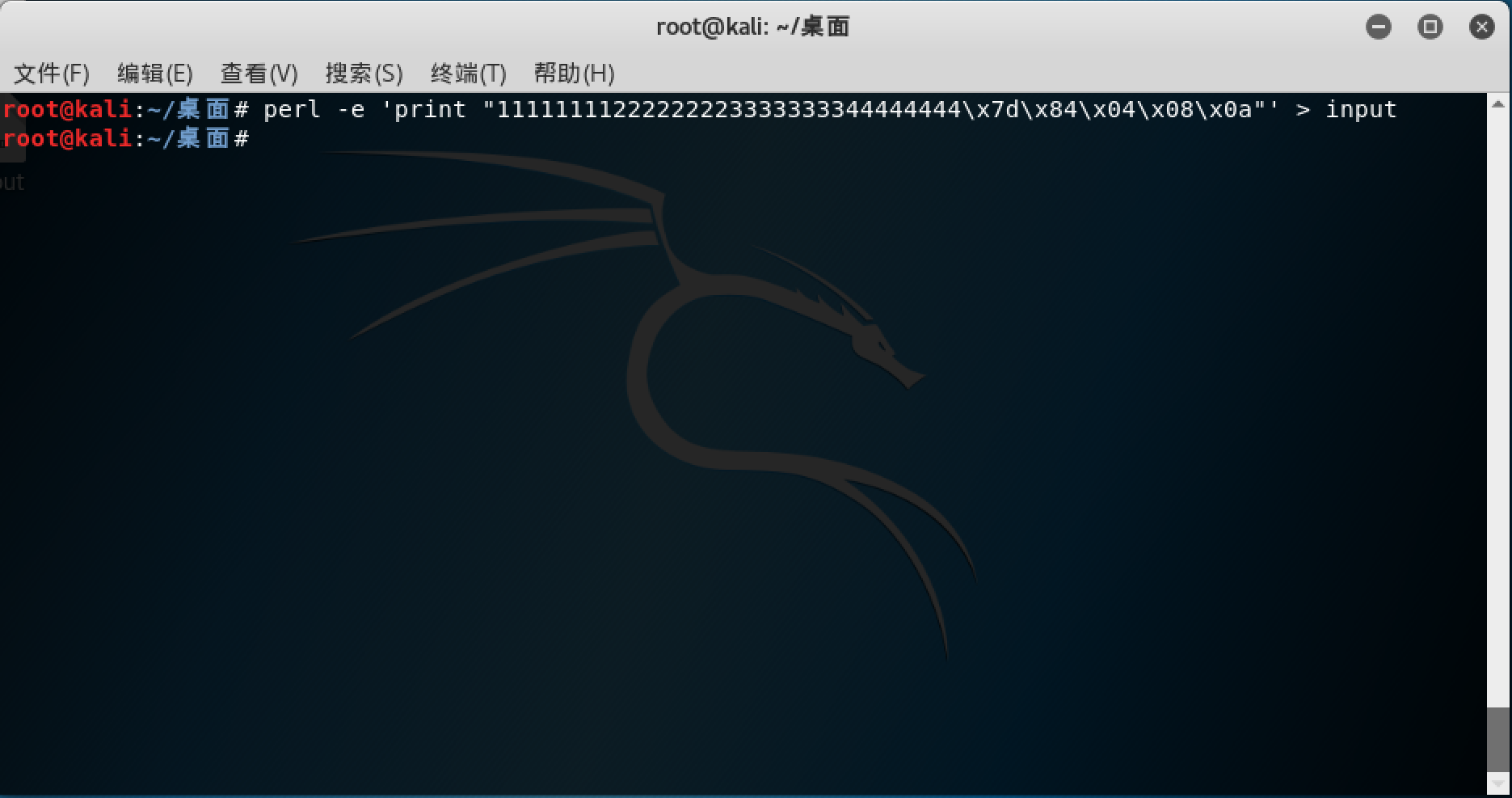Screen dimensions: 1512x798
Task: Open the 编辑(E) menu
Action: [x=155, y=74]
